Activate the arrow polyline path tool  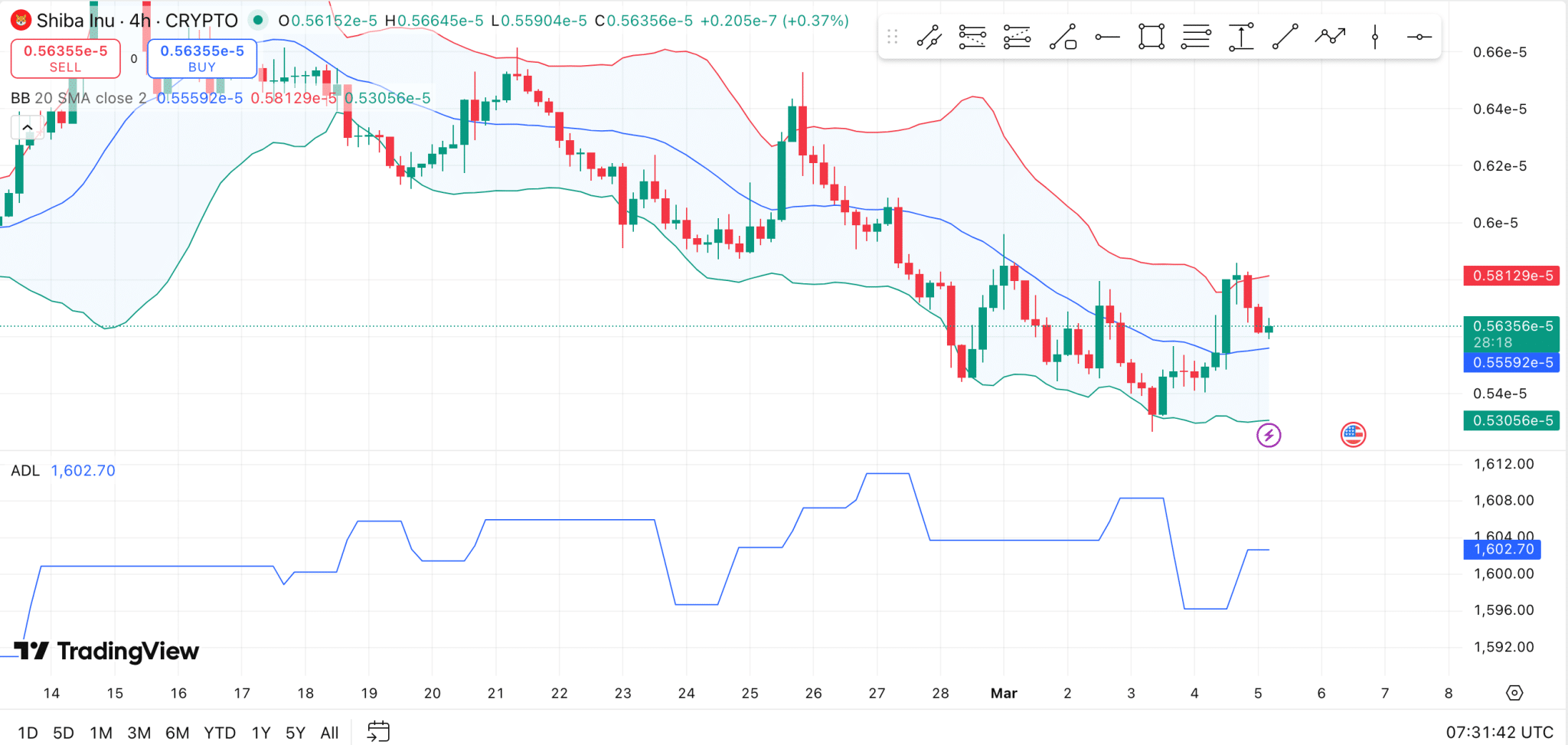tap(1331, 36)
